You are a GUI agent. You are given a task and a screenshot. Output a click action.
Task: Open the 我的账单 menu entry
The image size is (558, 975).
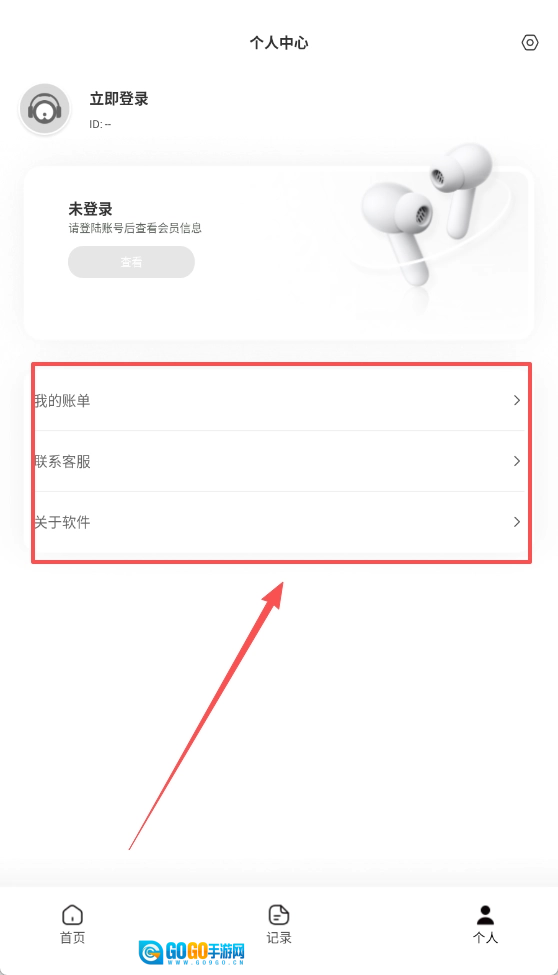(x=279, y=400)
